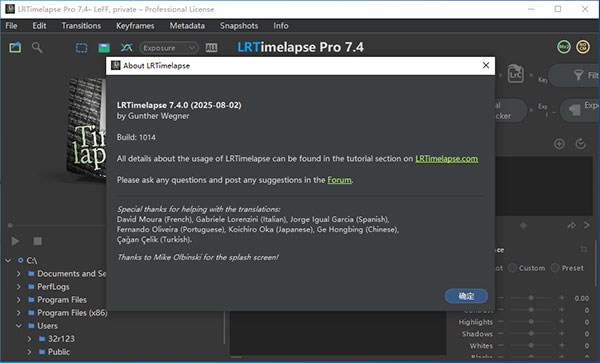This screenshot has width=600, height=363.
Task: Open the Keyframes menu
Action: pyautogui.click(x=135, y=26)
